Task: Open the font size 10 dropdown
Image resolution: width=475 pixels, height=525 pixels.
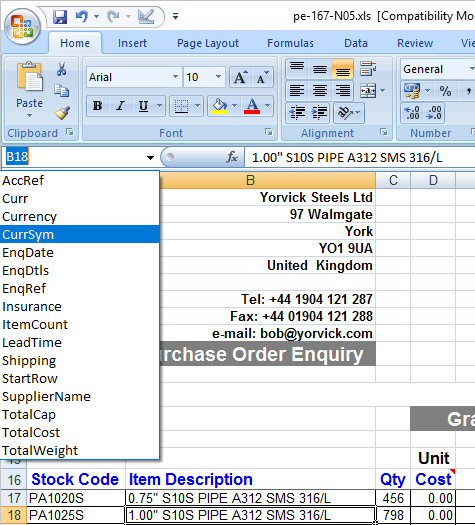Action: coord(218,77)
